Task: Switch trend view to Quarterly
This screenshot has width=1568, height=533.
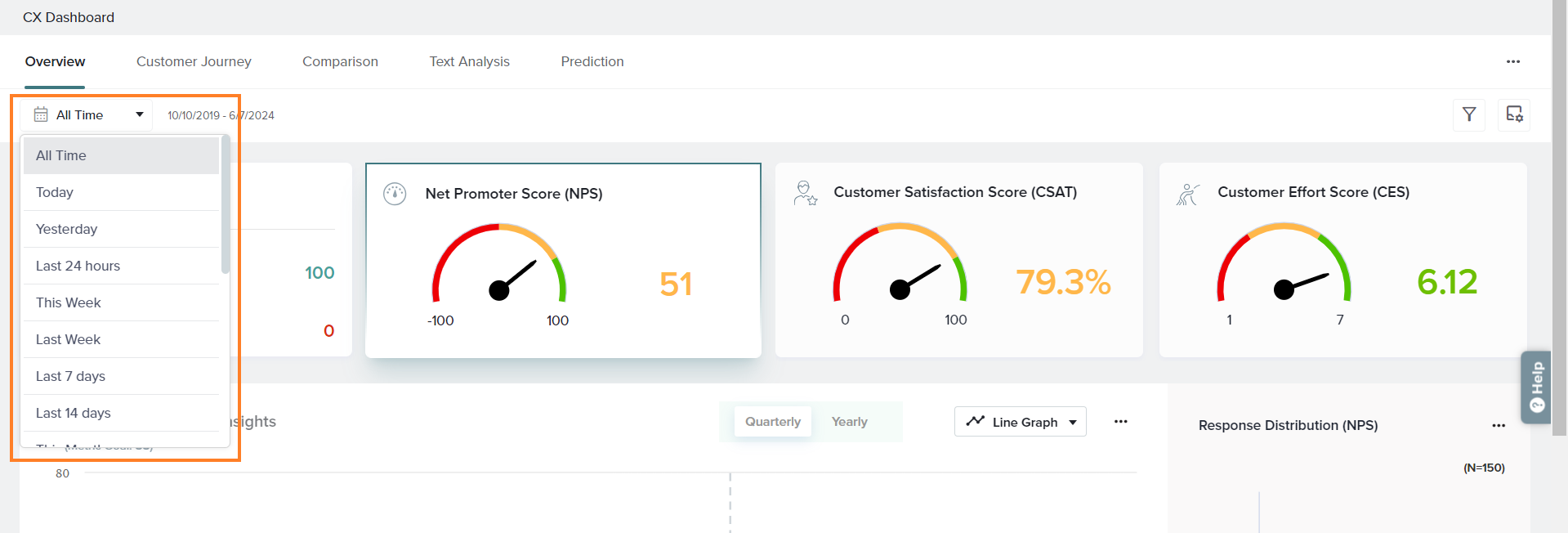Action: tap(772, 422)
